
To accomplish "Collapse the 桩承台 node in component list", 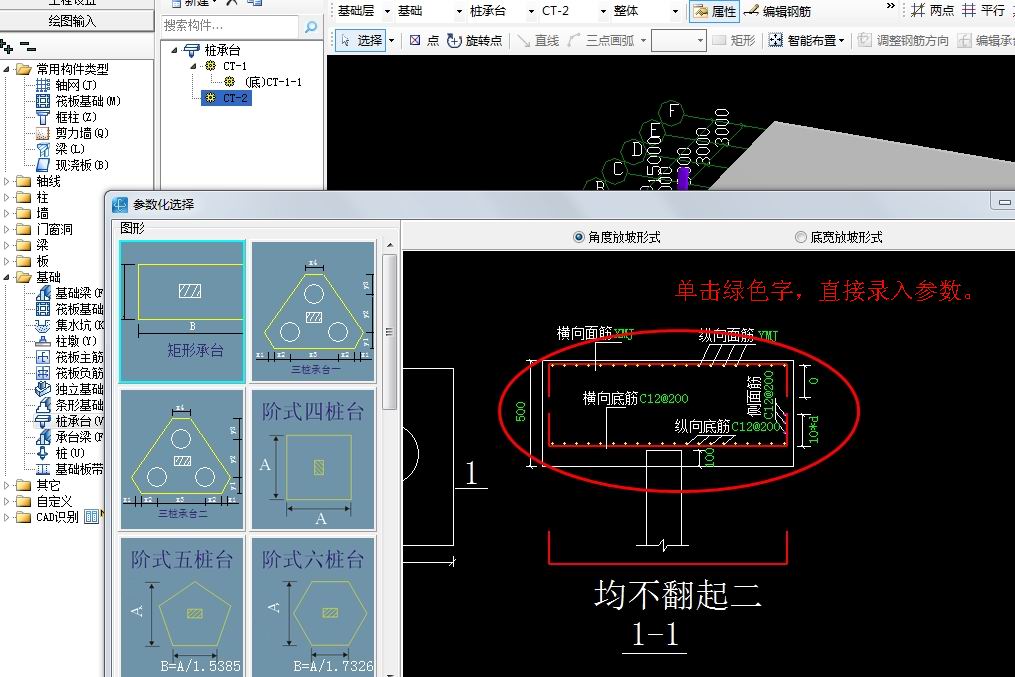I will pos(176,49).
